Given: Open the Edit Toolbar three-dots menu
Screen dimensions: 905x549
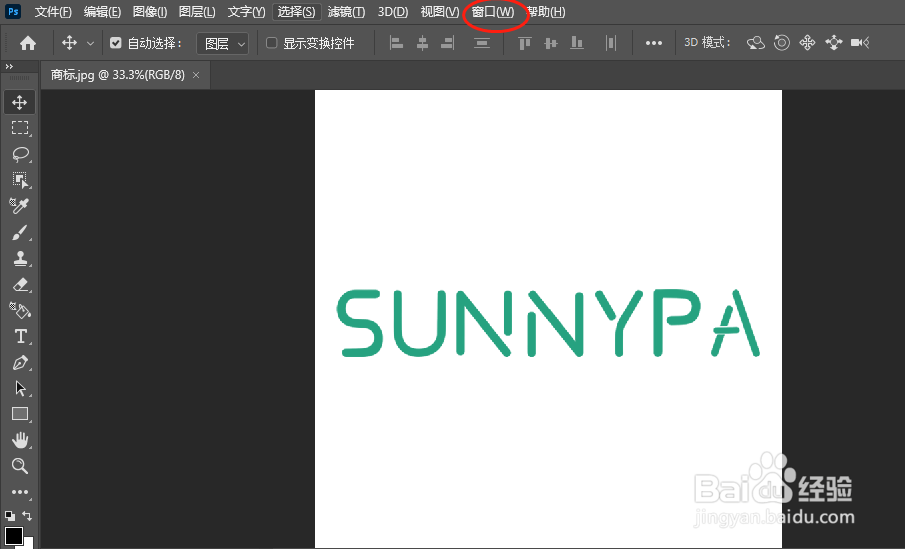Looking at the screenshot, I should [x=20, y=492].
